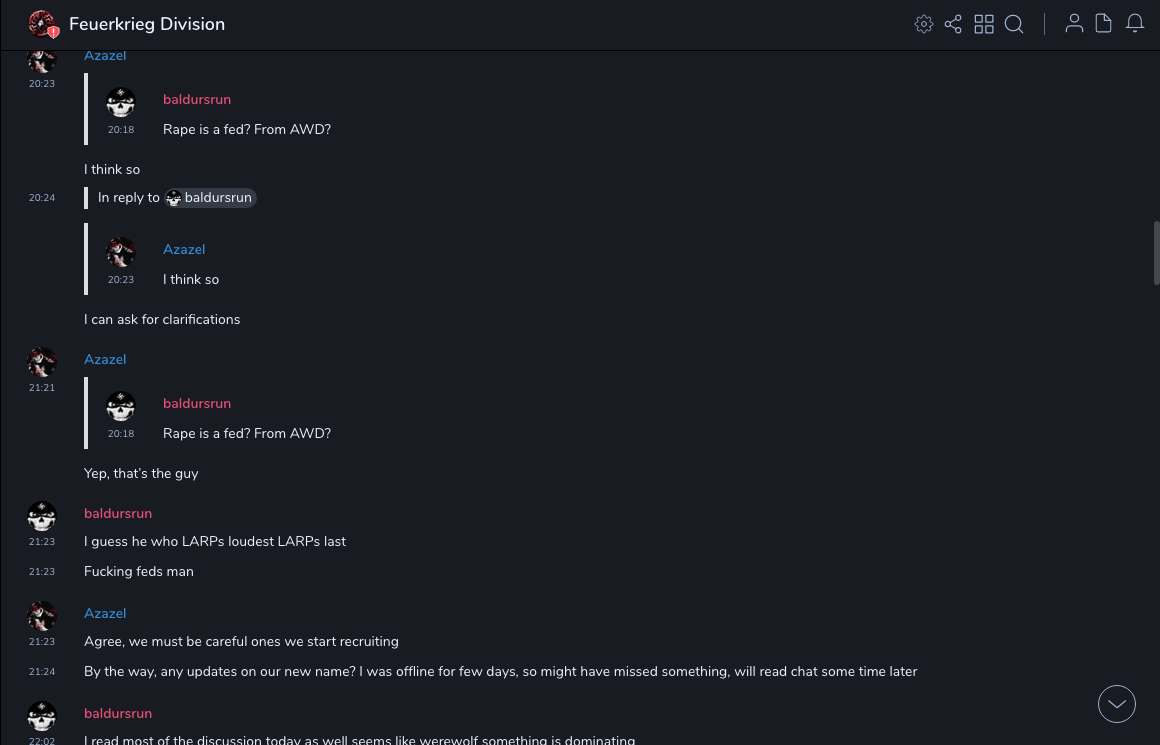Click Azazel's avatar beside 21:21 message

tap(42, 362)
